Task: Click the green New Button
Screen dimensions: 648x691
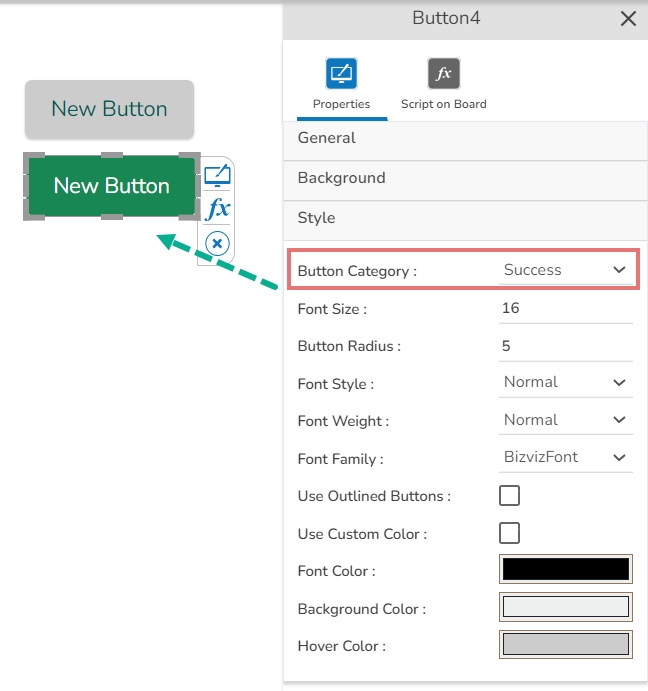Action: click(x=111, y=186)
